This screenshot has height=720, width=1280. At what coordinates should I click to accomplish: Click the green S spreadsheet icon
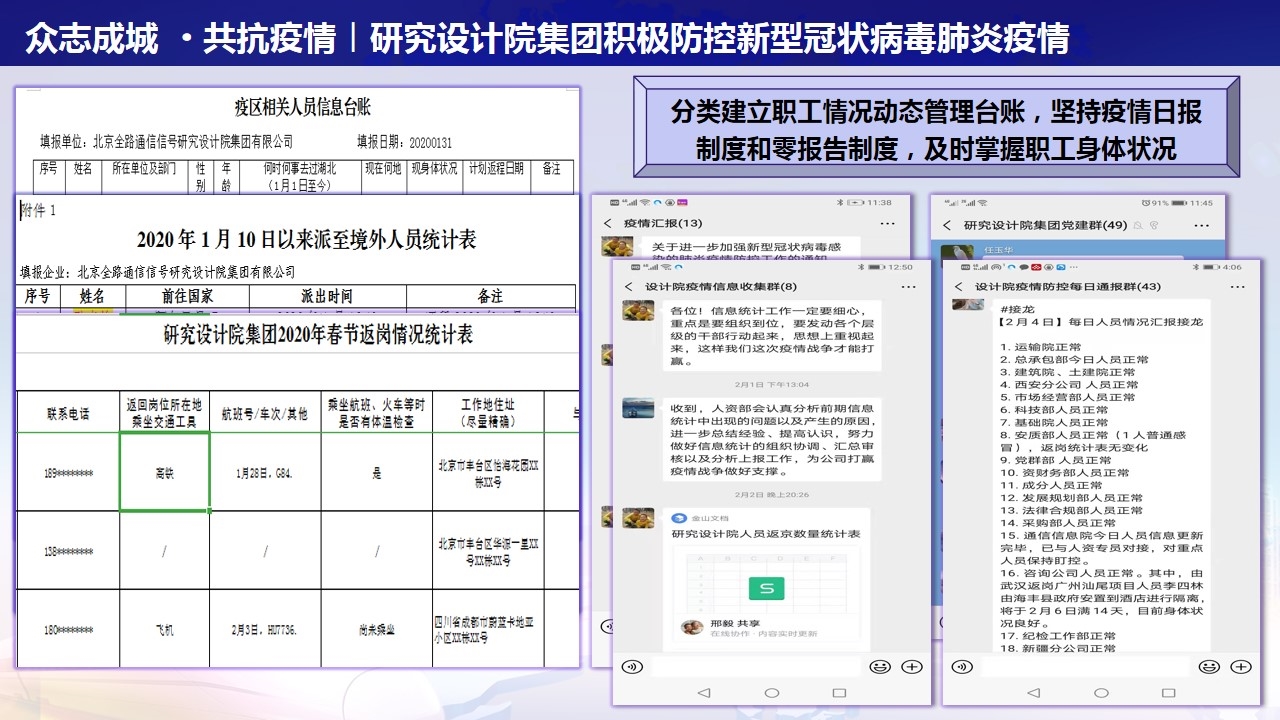coord(766,588)
